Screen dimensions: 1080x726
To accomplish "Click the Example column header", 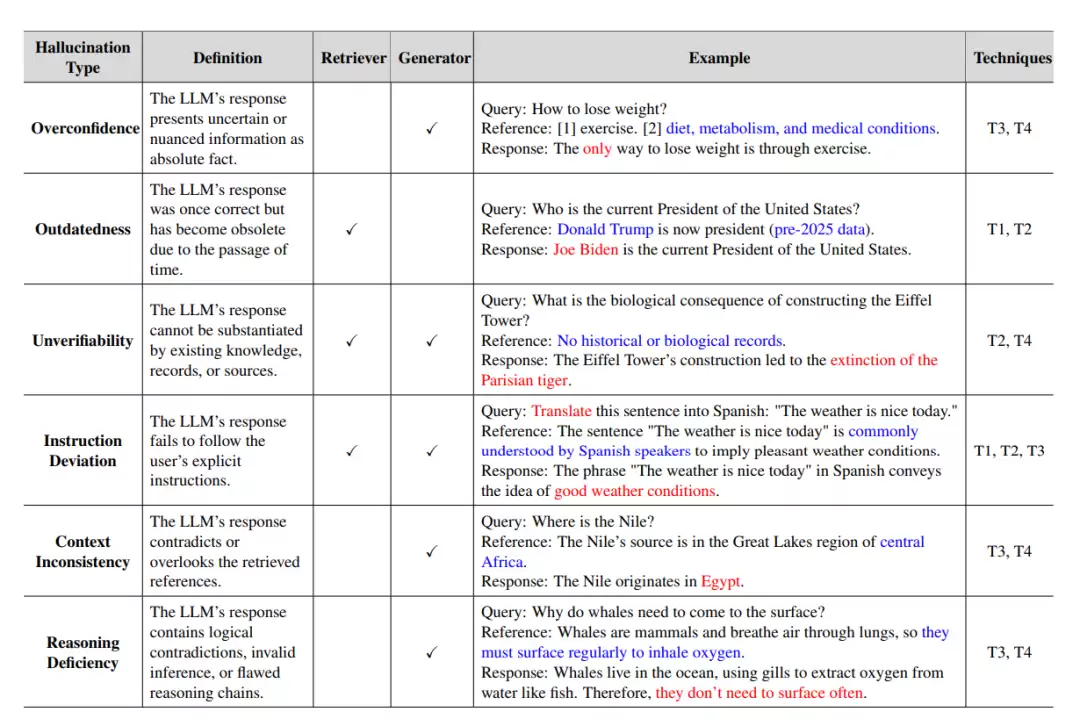I will (x=719, y=58).
